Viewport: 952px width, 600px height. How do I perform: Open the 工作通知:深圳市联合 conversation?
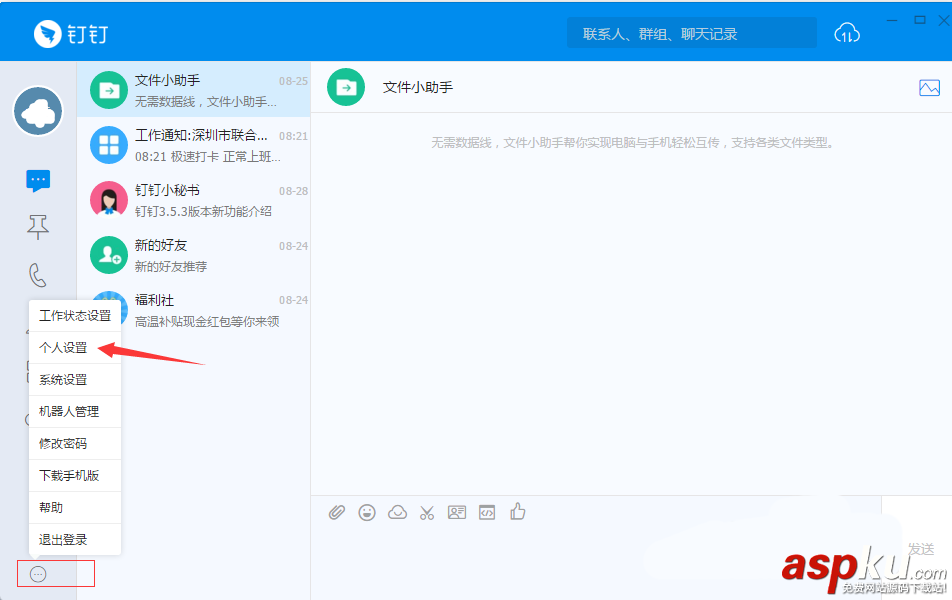click(194, 145)
